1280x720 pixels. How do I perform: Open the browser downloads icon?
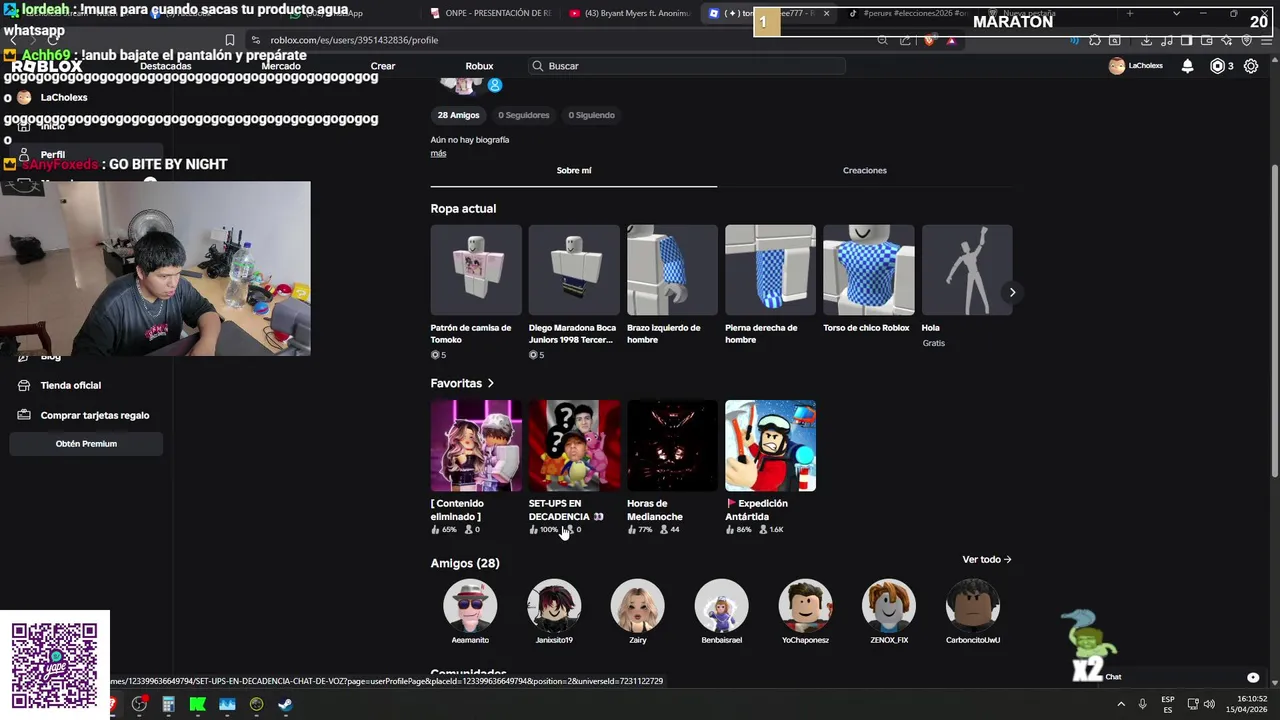point(1146,40)
